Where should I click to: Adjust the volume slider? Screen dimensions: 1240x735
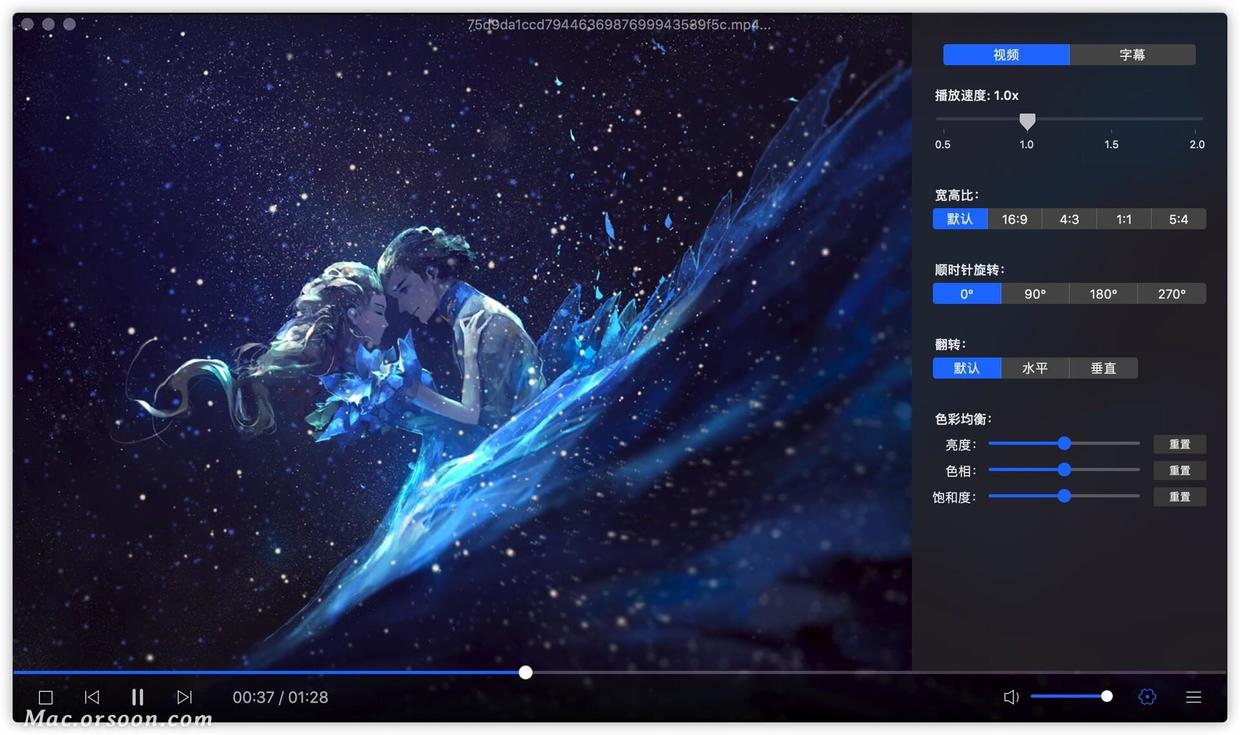click(1106, 696)
